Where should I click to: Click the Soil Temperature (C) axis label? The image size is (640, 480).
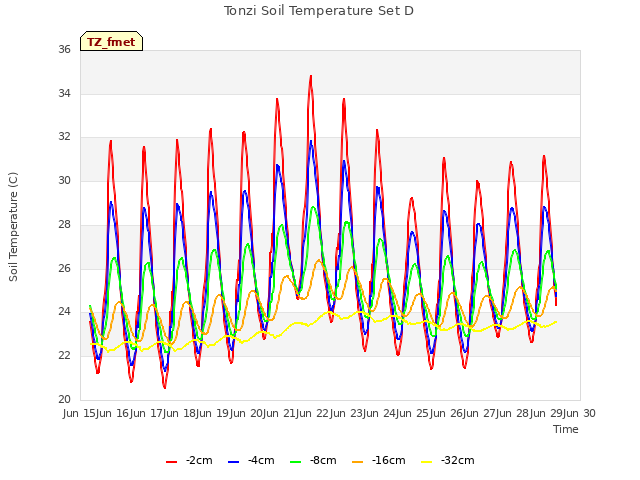point(13,227)
